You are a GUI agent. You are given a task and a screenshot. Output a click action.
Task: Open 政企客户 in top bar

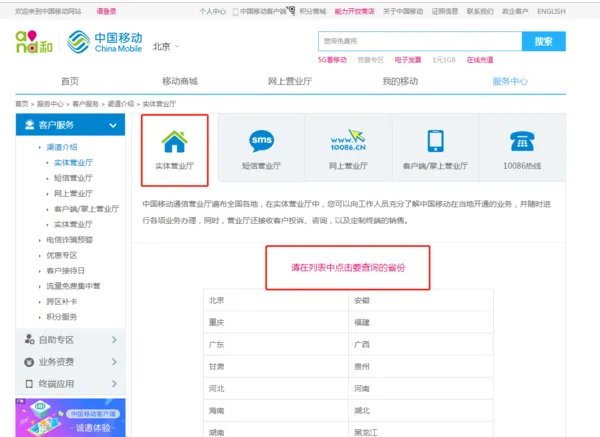[x=515, y=11]
